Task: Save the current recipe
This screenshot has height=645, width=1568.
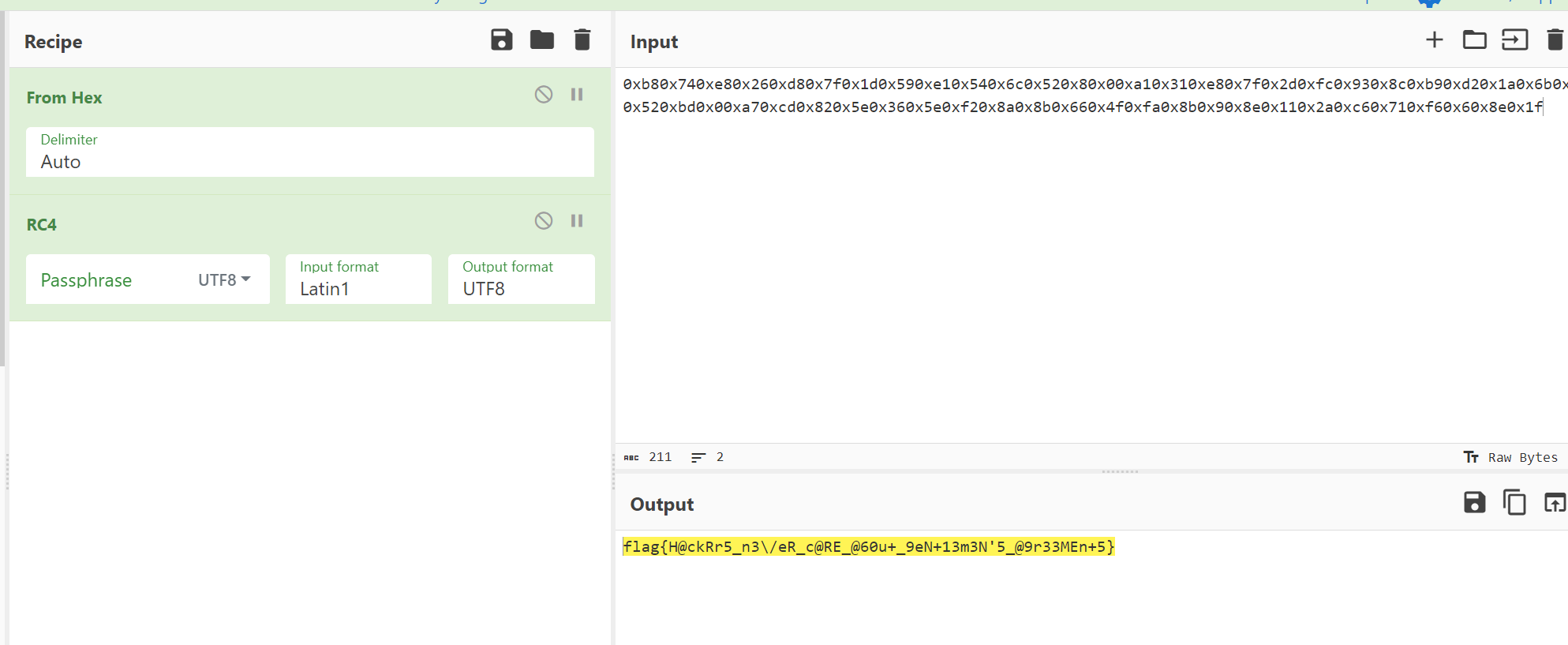Action: coord(501,40)
